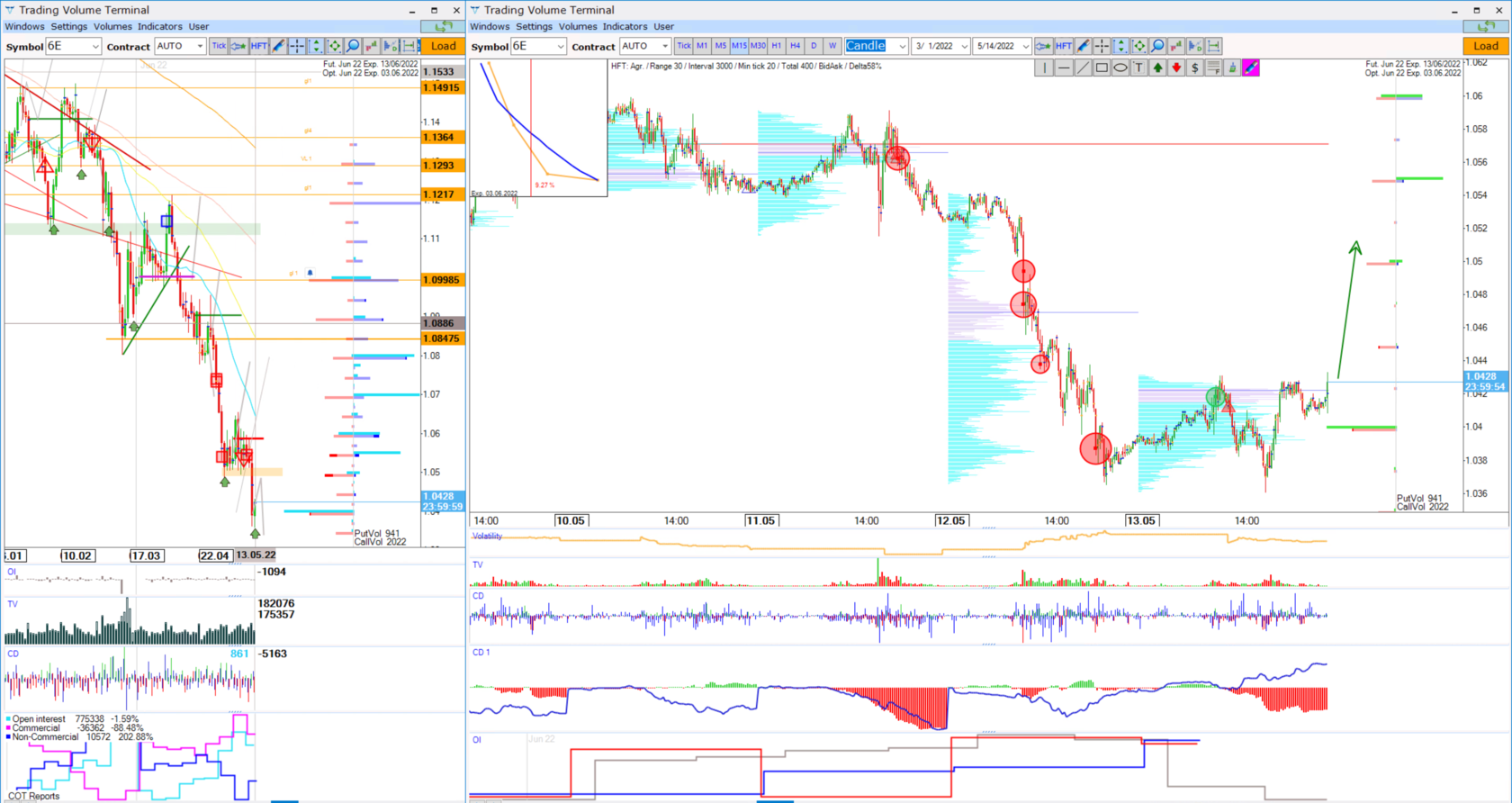Open Settings menu in left window

click(69, 26)
